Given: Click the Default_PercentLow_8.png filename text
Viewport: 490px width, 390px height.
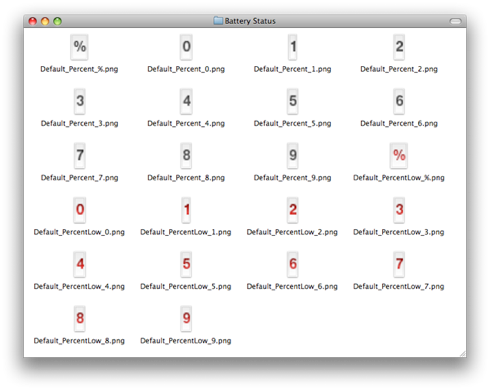Looking at the screenshot, I should click(x=79, y=341).
